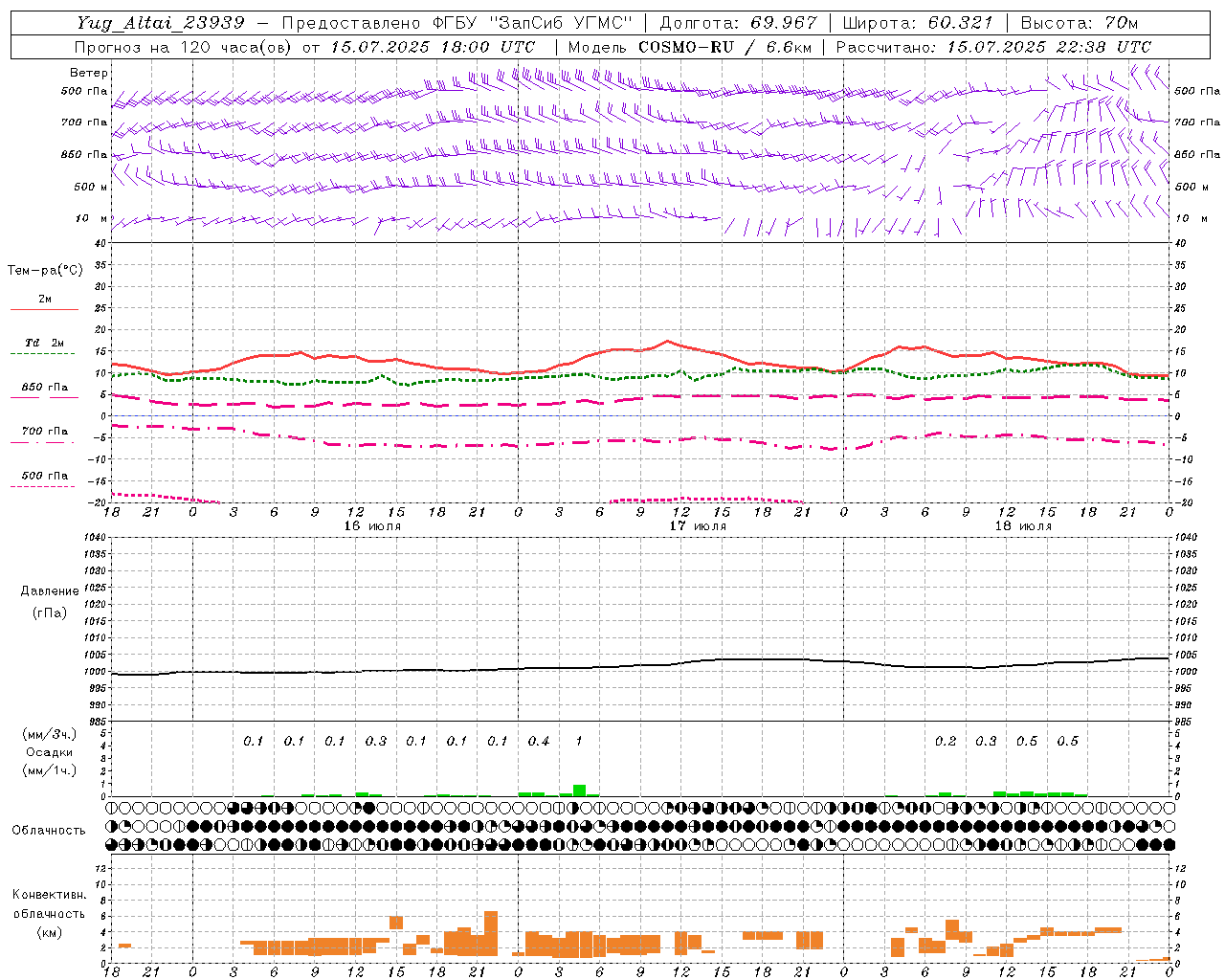Click '700 гПа' legend entry in temperature panel
This screenshot has width=1225, height=980.
click(x=45, y=432)
